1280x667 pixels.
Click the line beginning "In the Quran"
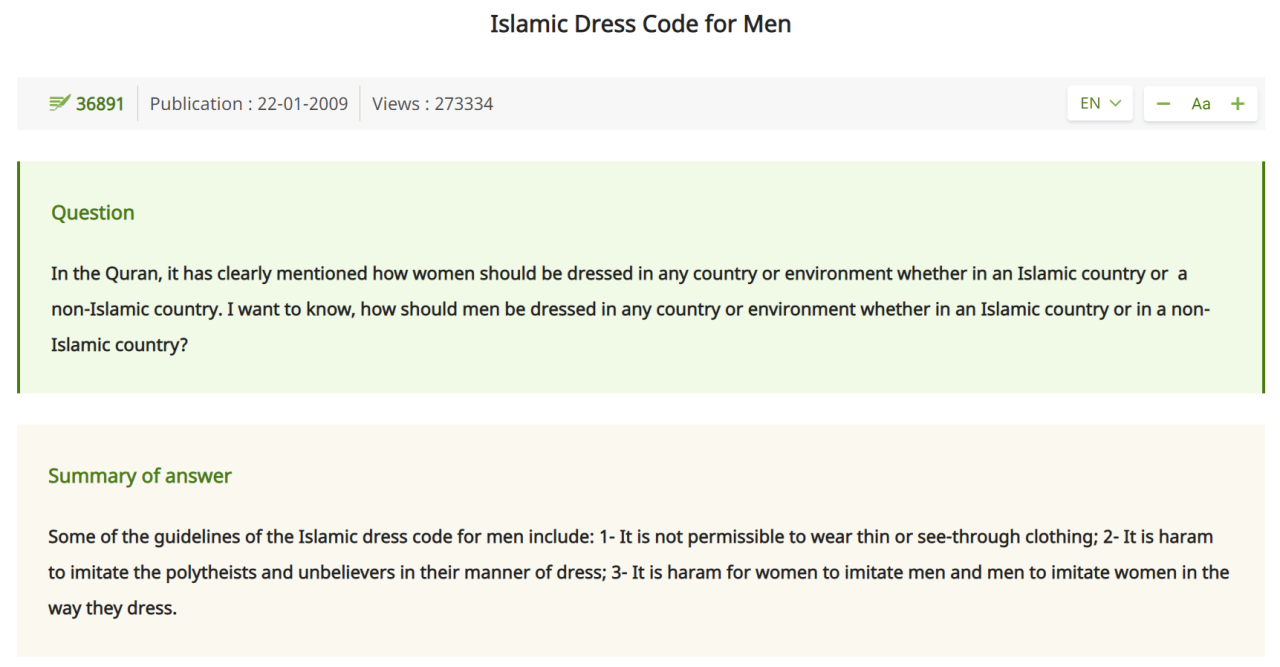point(619,273)
